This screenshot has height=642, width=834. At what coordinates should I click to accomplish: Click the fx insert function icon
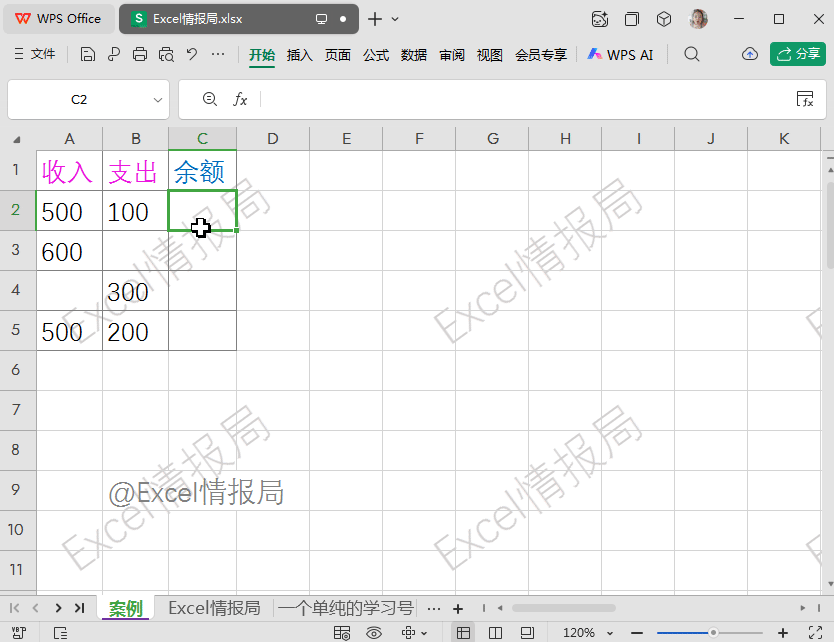pos(240,99)
